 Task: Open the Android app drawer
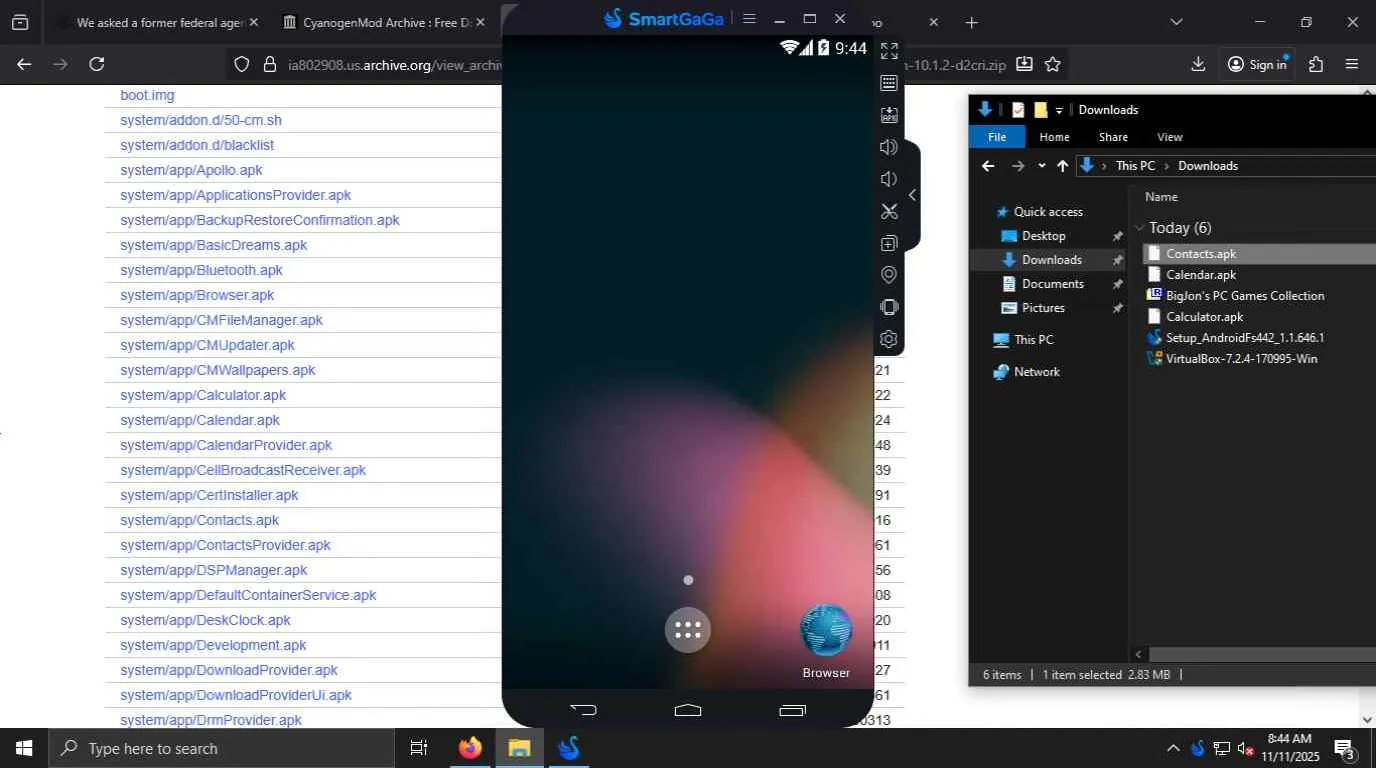click(x=688, y=630)
